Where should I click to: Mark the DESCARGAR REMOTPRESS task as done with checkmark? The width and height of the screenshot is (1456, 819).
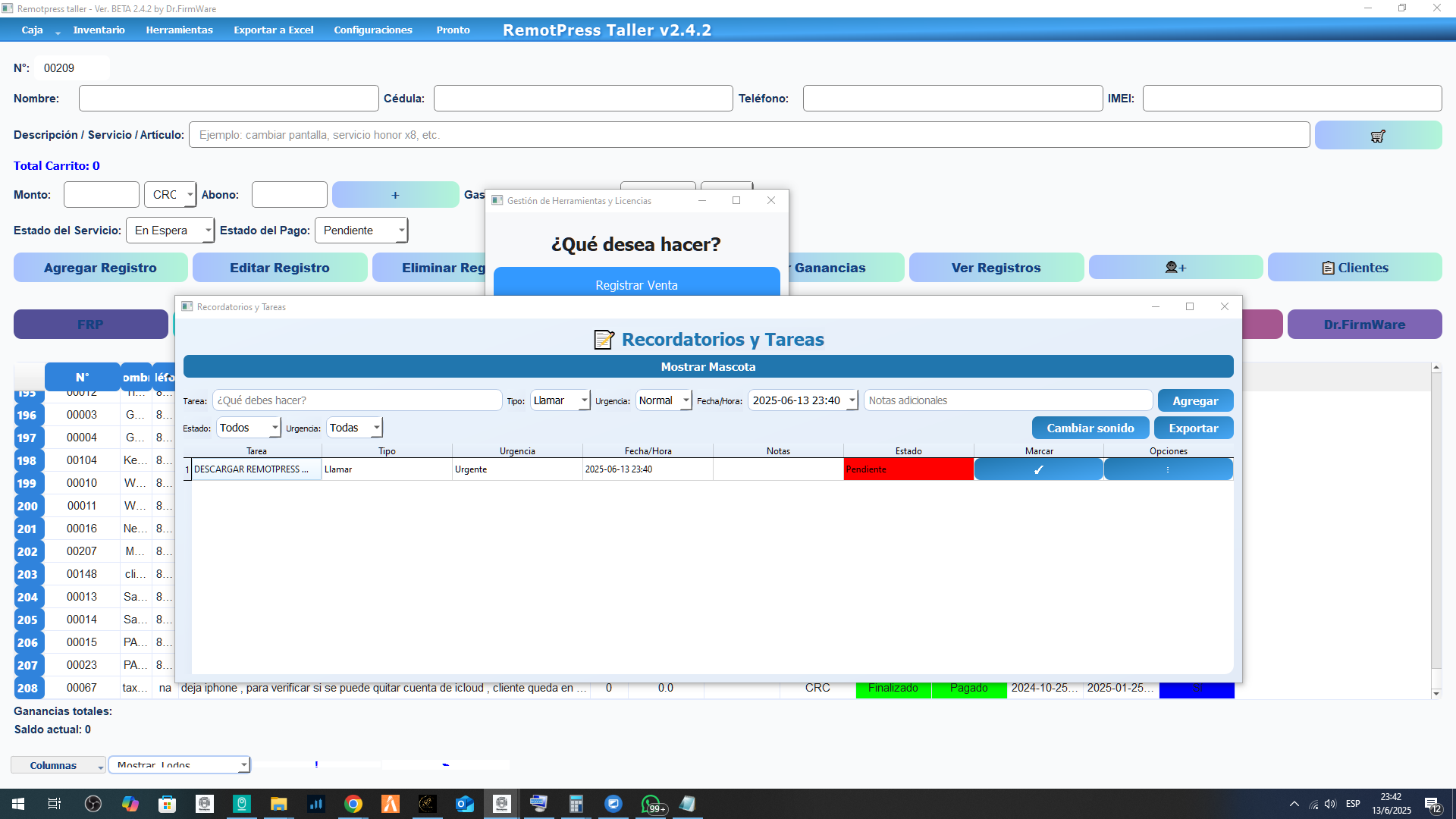coord(1038,469)
